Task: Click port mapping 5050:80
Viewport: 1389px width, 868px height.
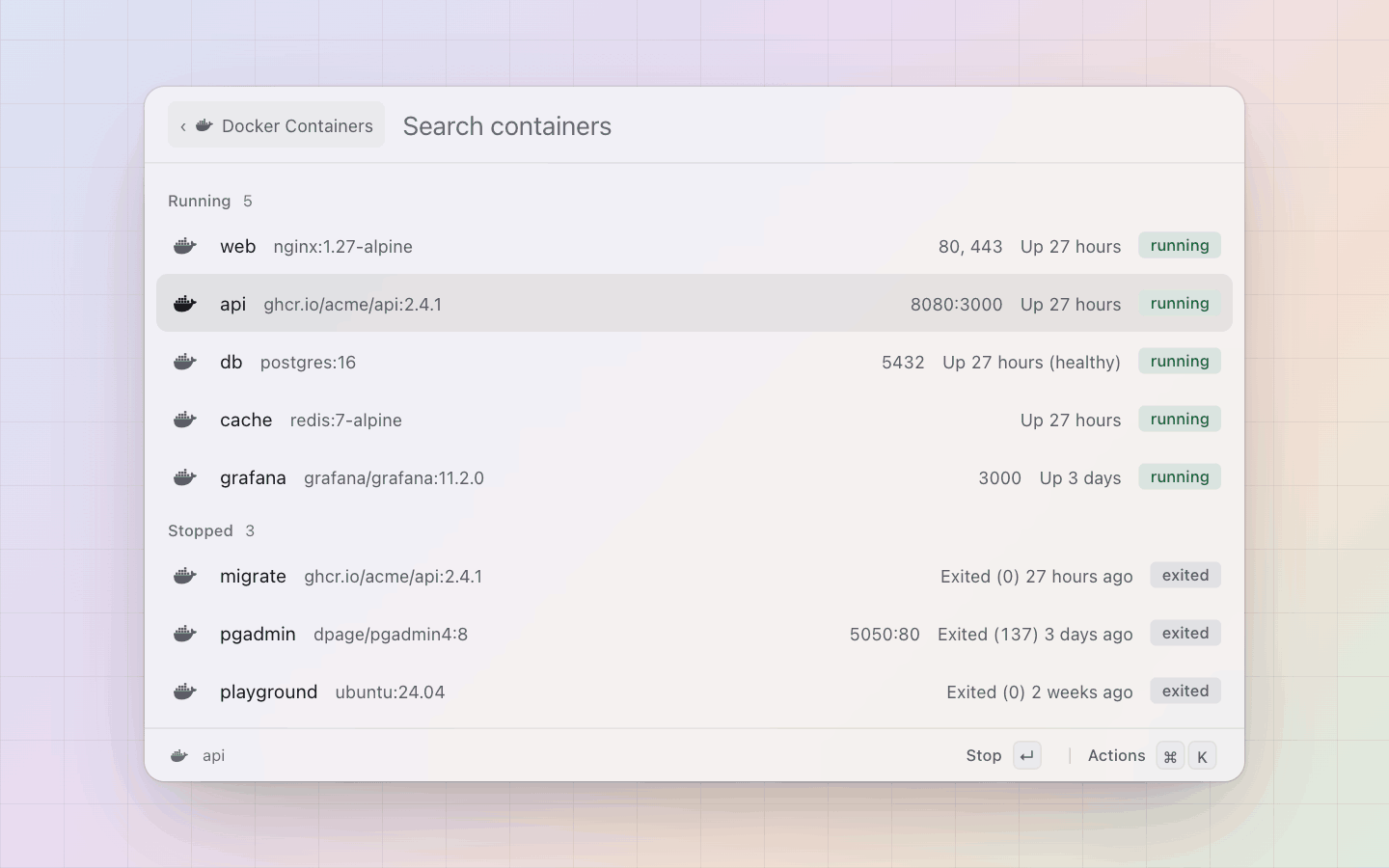Action: coord(885,634)
